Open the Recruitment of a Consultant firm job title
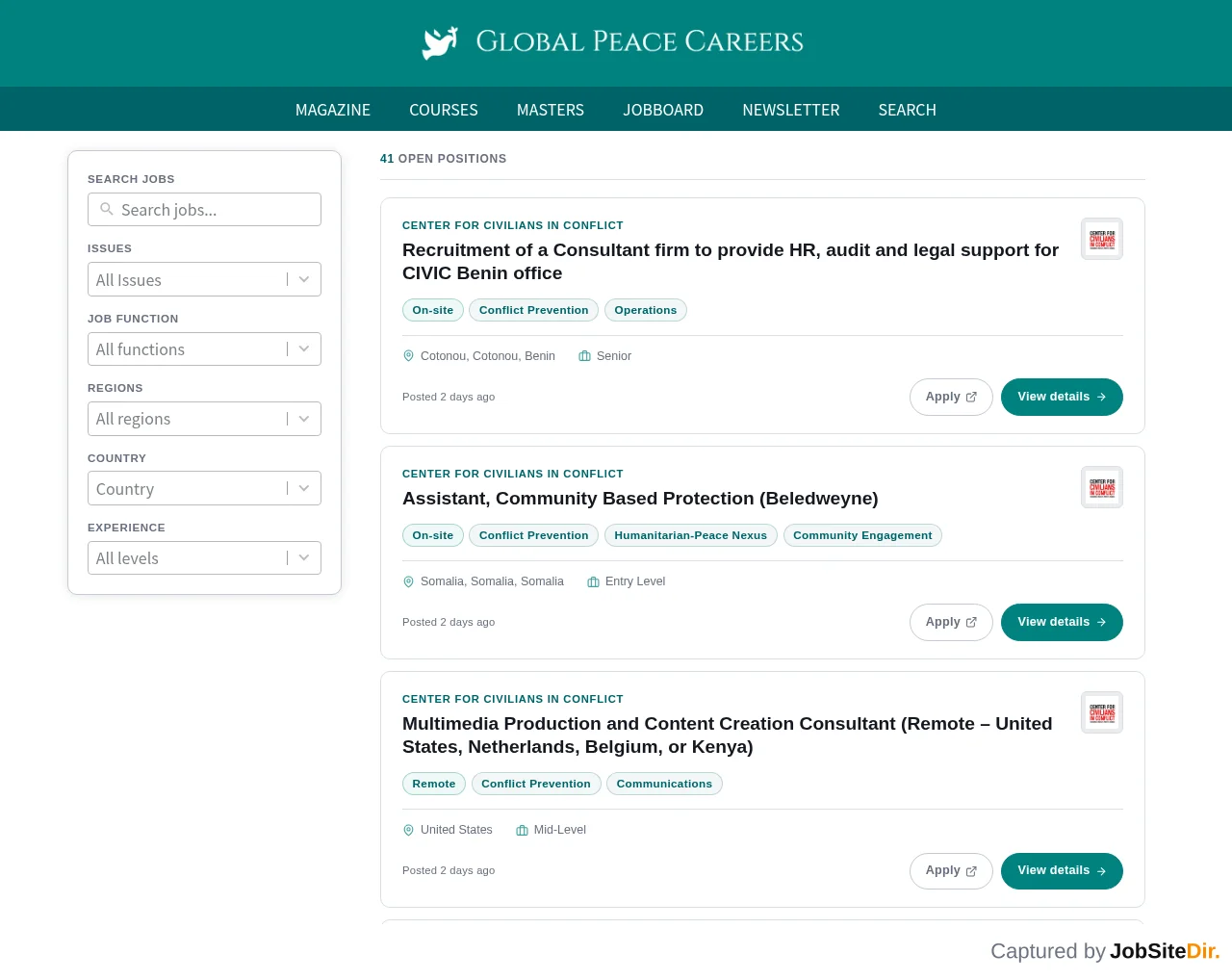 [x=731, y=262]
